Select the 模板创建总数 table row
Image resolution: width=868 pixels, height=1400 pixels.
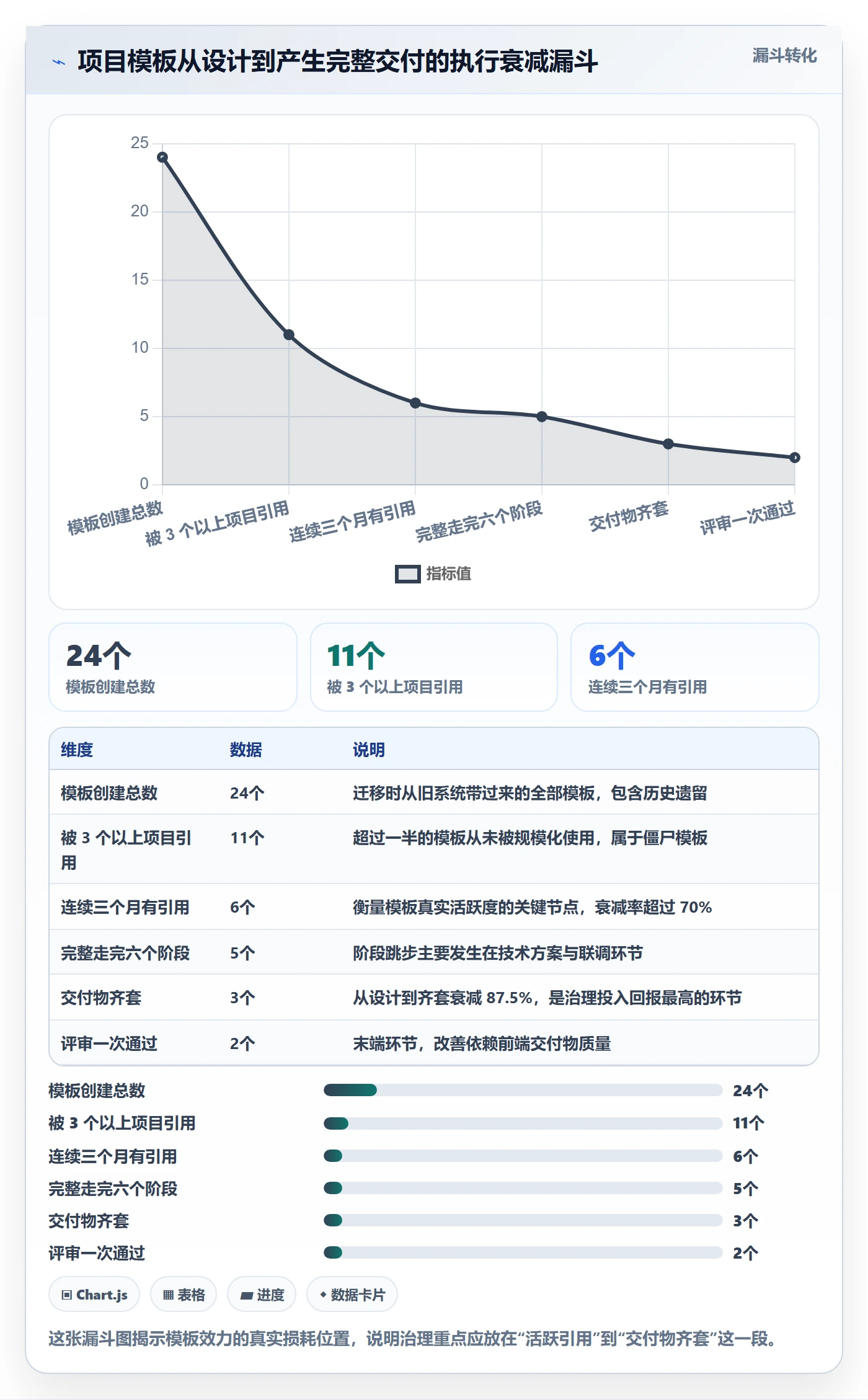tap(434, 793)
